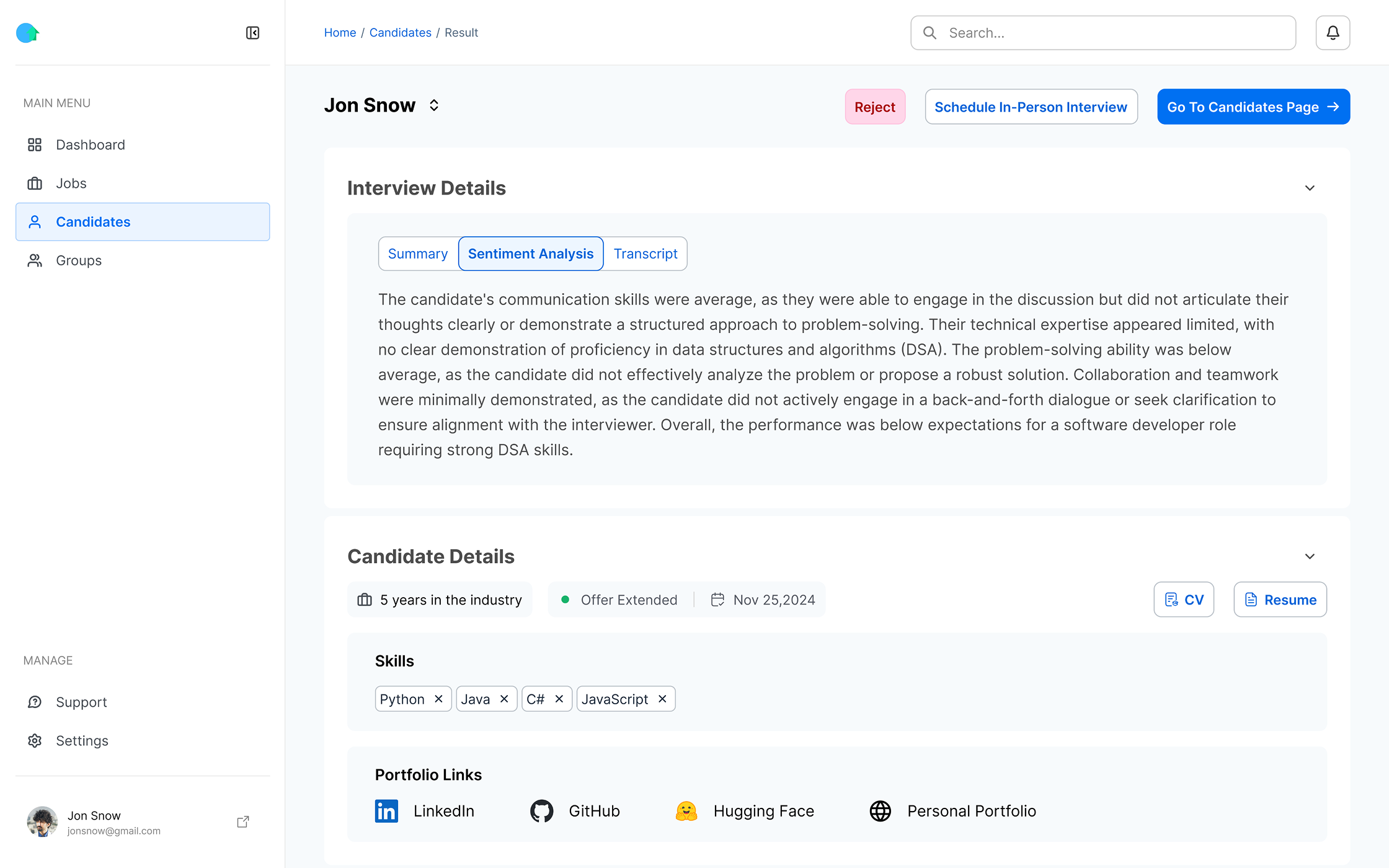Viewport: 1389px width, 868px height.
Task: Switch to the Transcript tab
Action: pos(645,254)
